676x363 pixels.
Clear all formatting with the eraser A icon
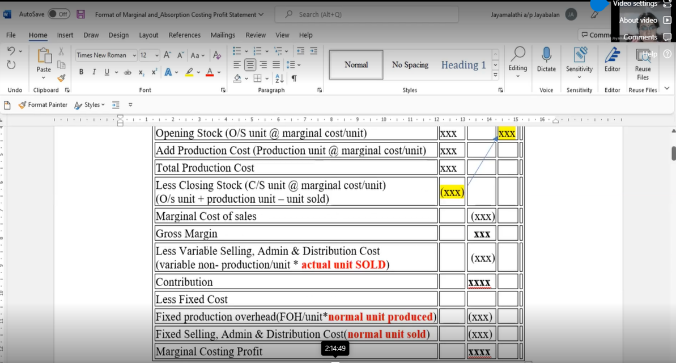tap(217, 55)
